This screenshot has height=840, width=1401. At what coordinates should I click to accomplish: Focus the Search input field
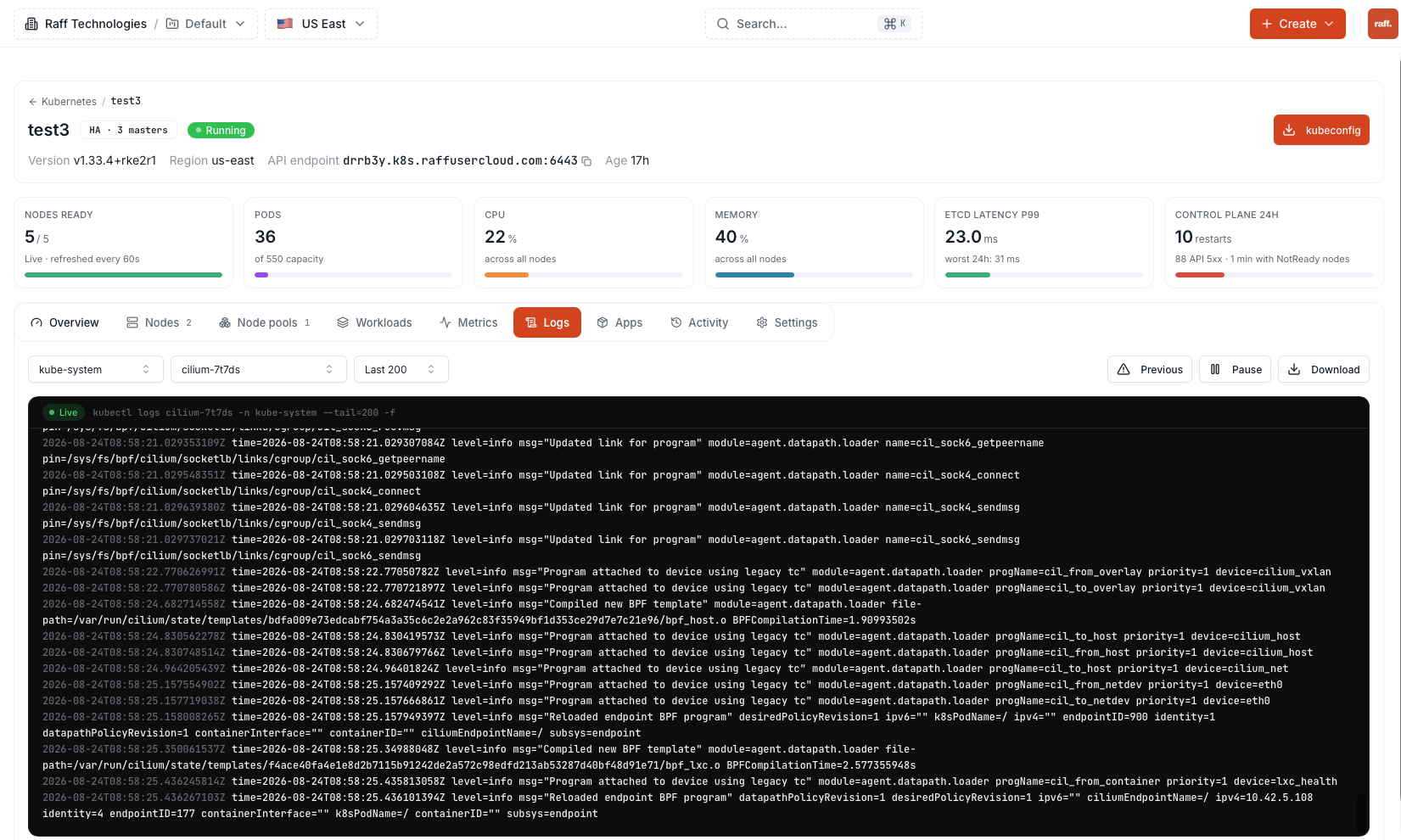click(x=813, y=24)
